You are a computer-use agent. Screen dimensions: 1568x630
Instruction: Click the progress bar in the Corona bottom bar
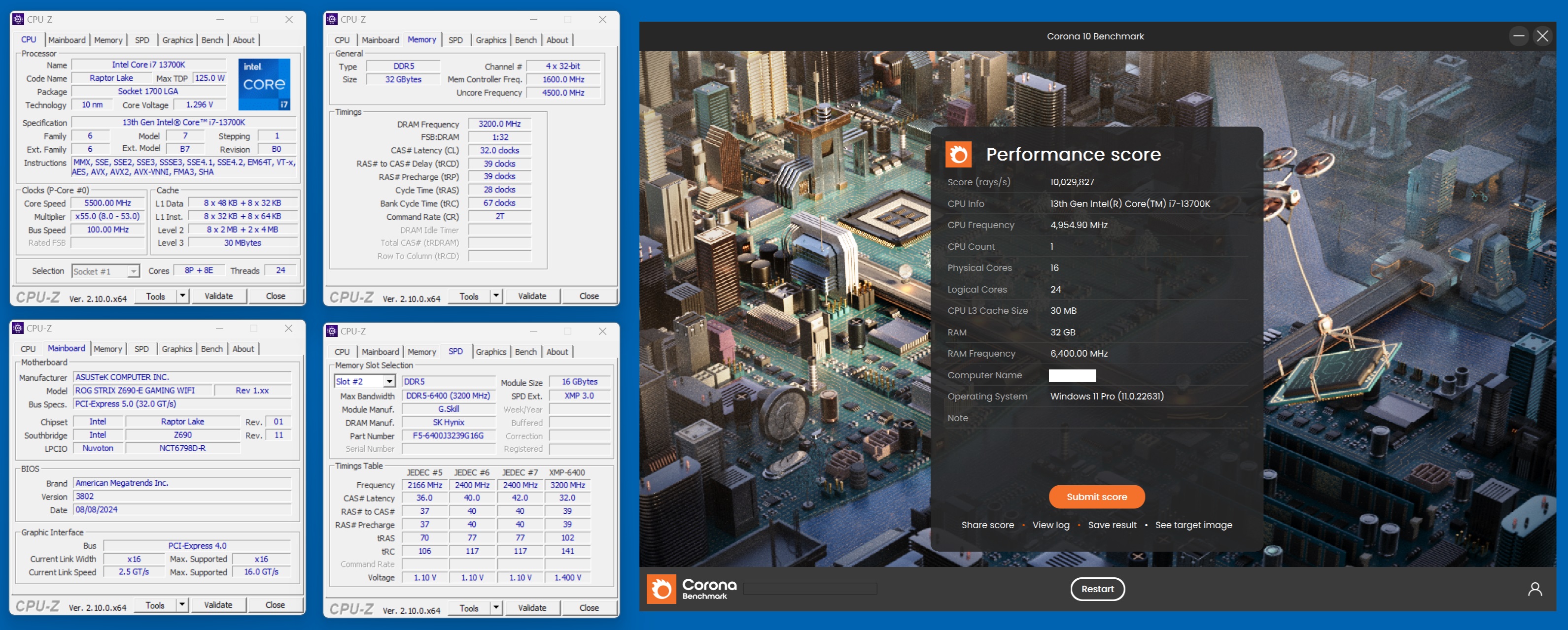point(809,589)
